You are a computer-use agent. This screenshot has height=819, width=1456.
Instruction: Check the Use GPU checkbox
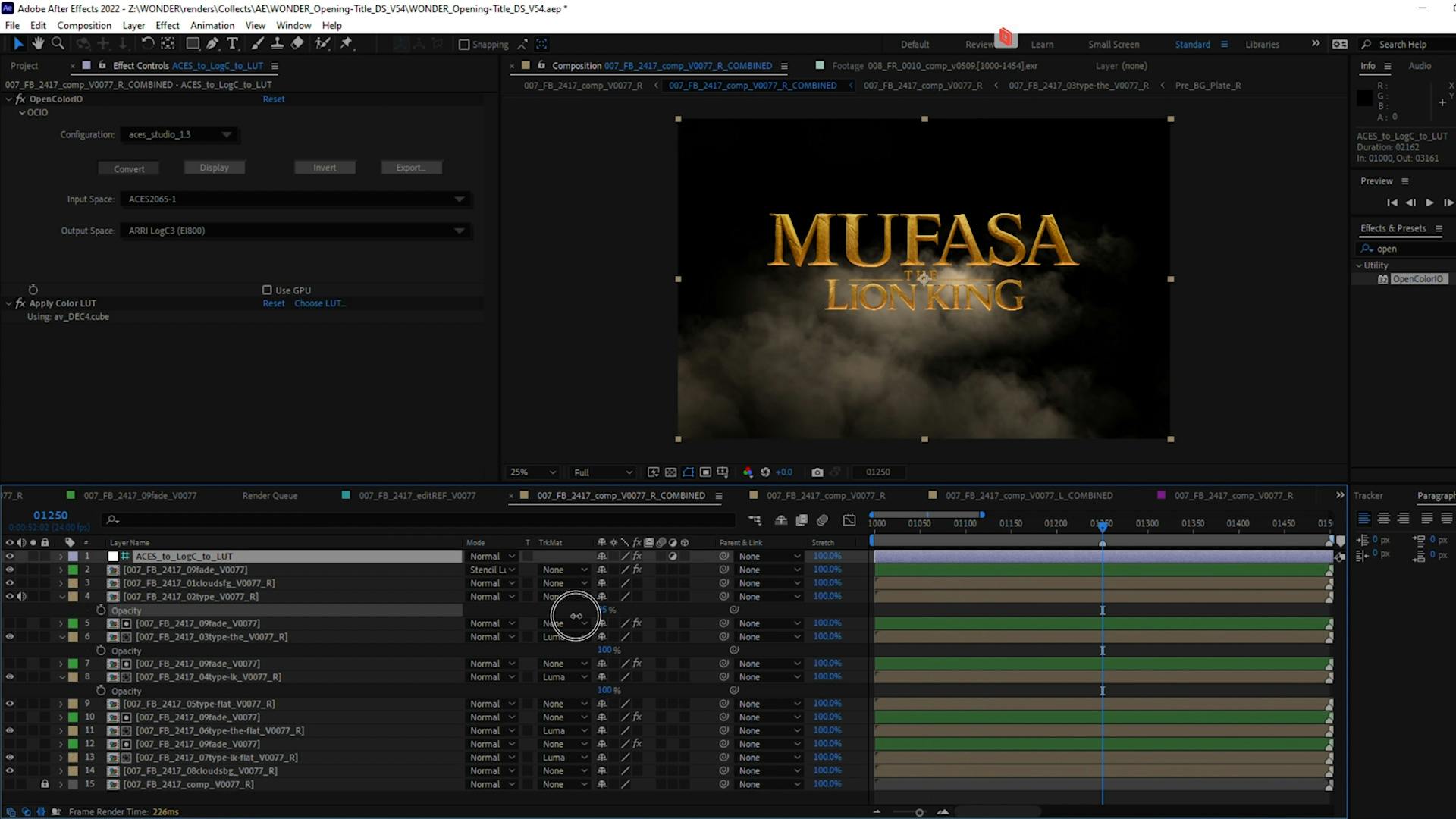click(267, 290)
